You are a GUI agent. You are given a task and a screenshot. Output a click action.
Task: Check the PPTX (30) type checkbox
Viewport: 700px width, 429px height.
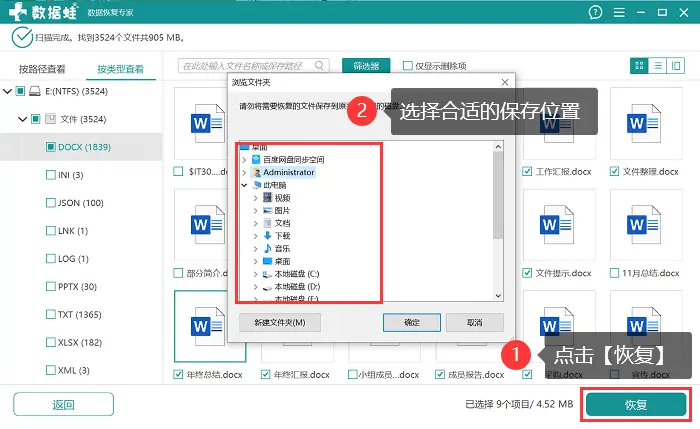(51, 287)
